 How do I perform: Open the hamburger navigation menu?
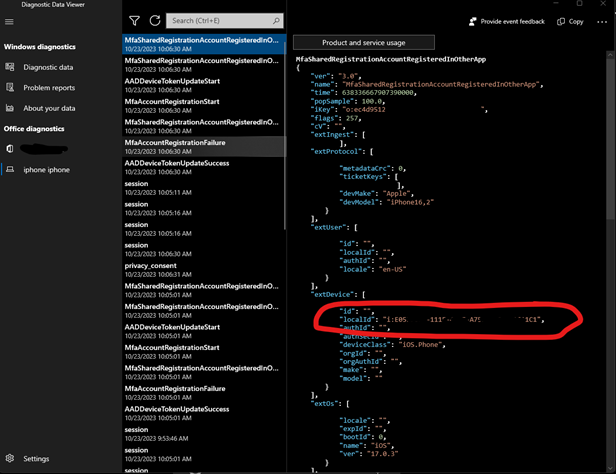9,22
